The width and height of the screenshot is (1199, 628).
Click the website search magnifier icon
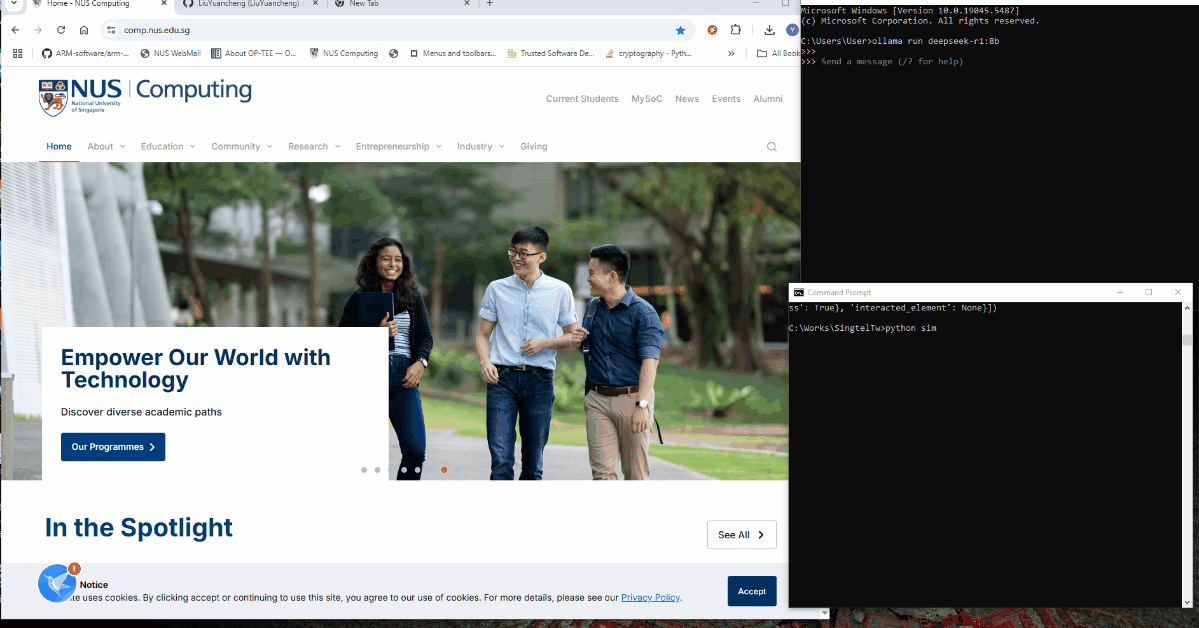772,147
